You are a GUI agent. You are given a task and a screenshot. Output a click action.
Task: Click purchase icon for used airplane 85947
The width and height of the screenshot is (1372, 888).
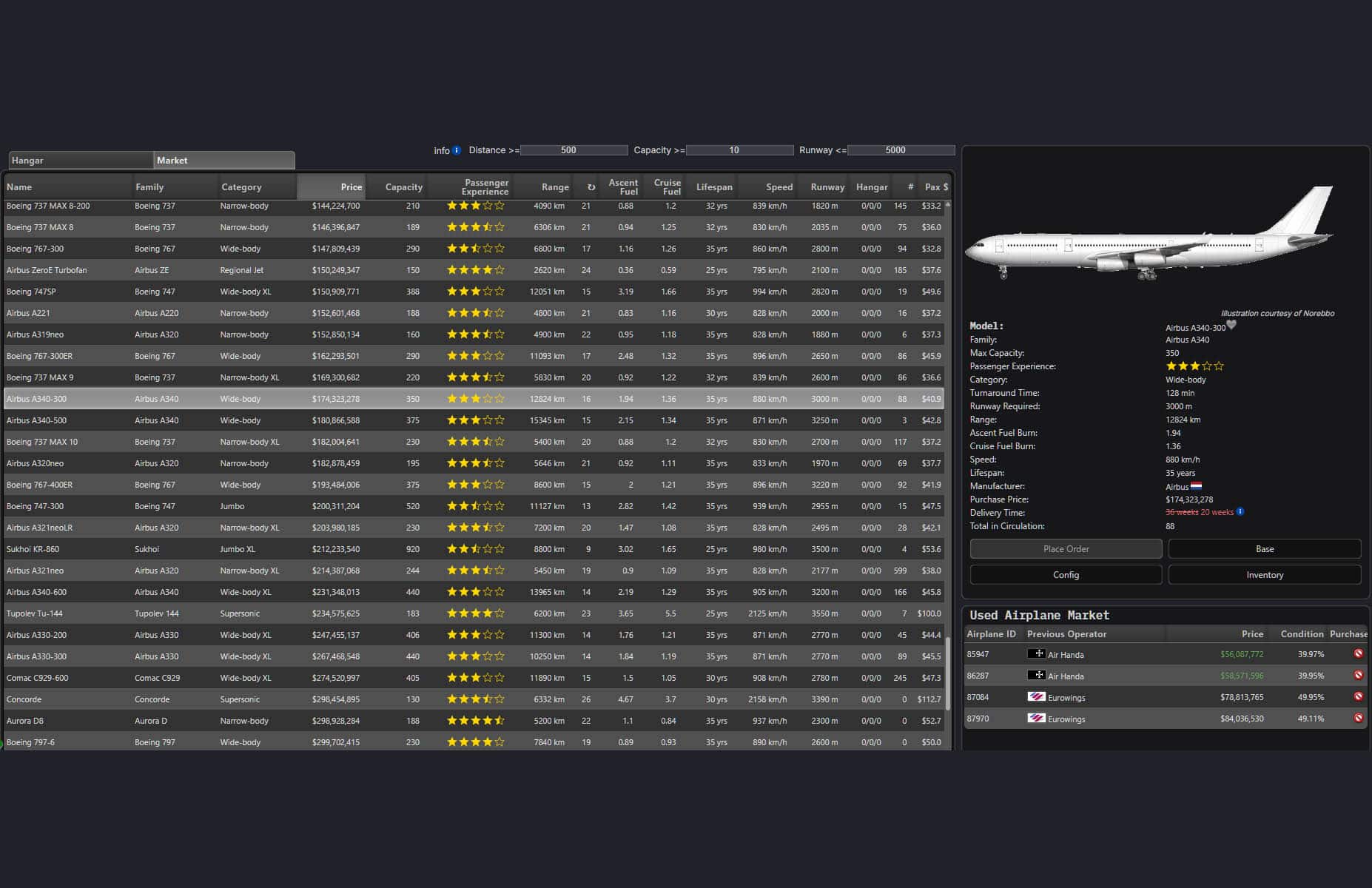coord(1358,653)
